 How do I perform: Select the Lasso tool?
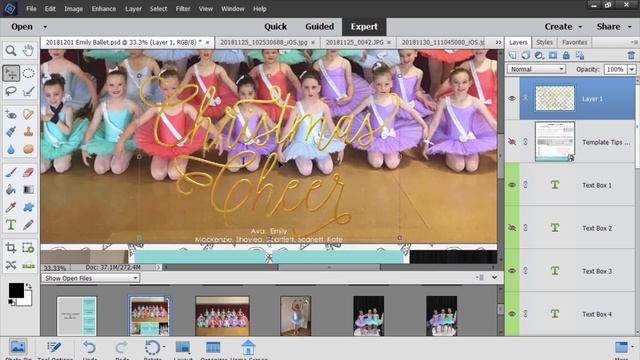[11, 91]
